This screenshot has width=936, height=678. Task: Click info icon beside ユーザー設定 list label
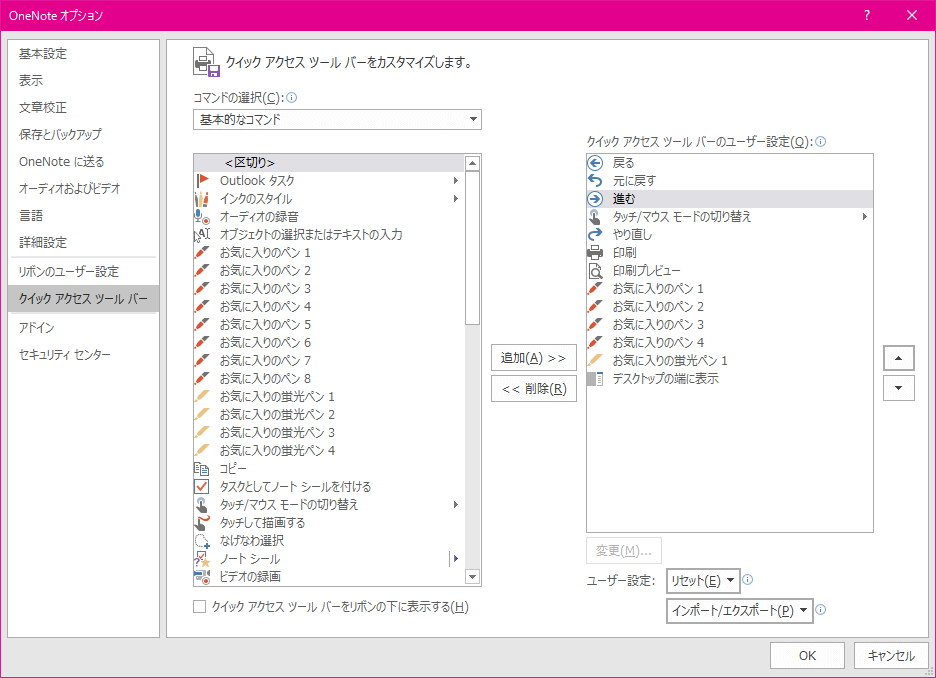point(821,141)
